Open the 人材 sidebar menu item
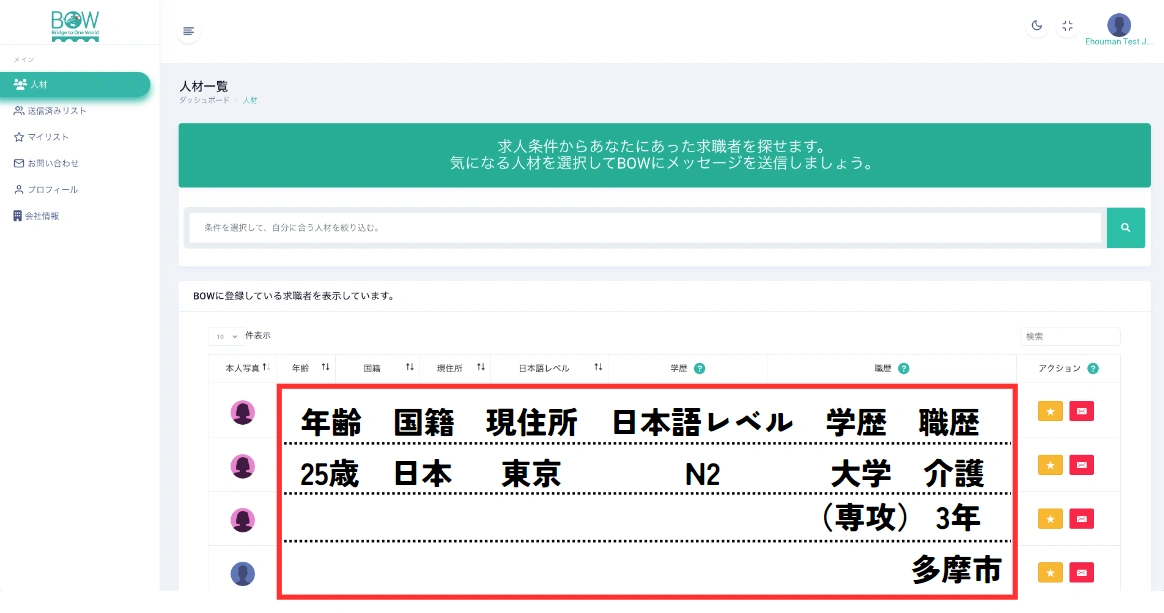This screenshot has width=1164, height=613. [75, 85]
